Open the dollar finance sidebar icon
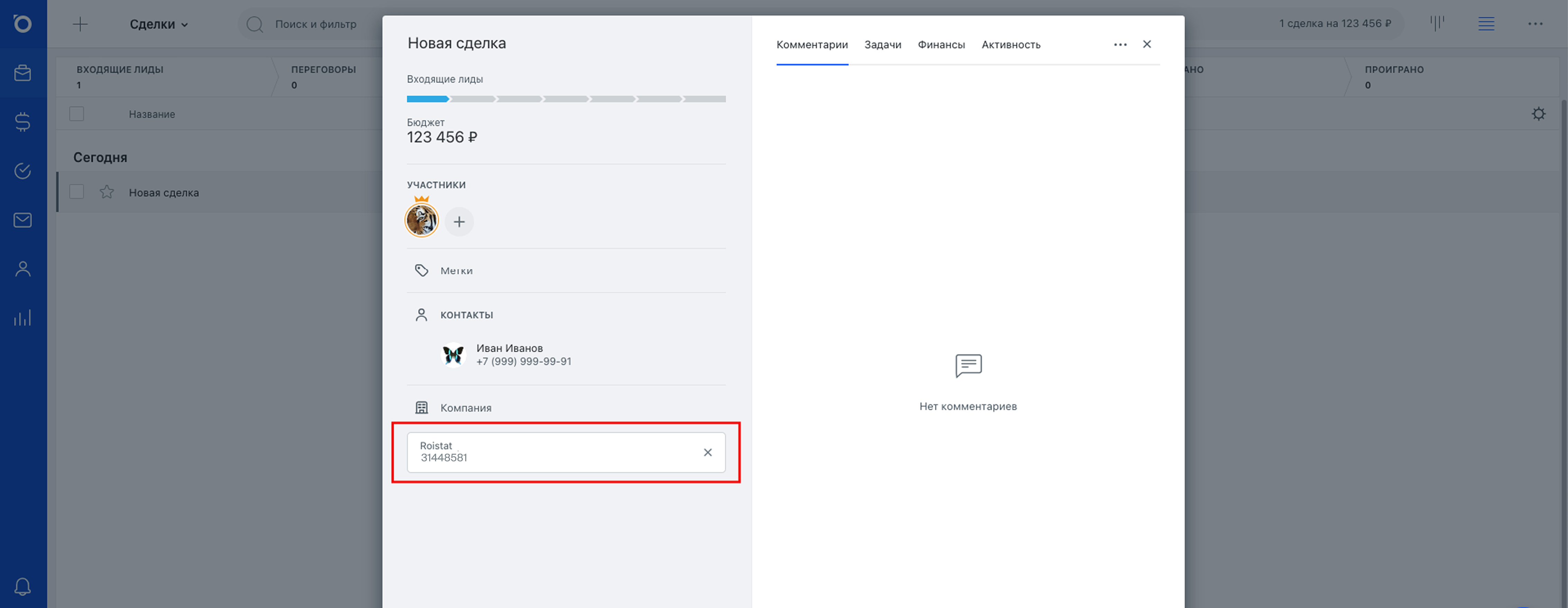The width and height of the screenshot is (1568, 608). (x=22, y=122)
